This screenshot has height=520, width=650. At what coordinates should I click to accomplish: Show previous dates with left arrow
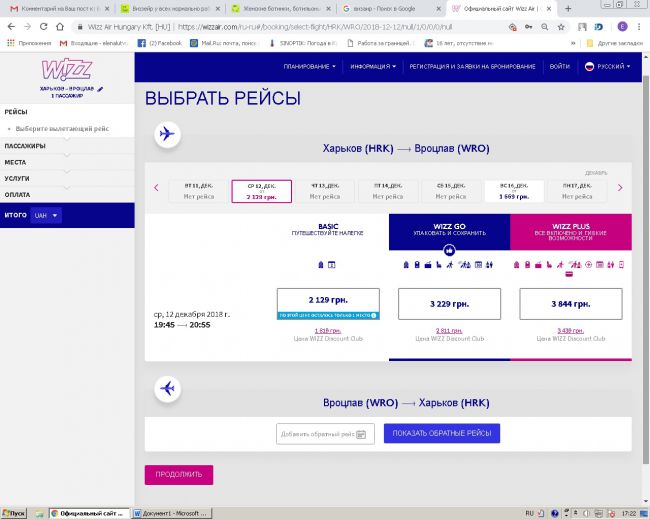pyautogui.click(x=156, y=187)
